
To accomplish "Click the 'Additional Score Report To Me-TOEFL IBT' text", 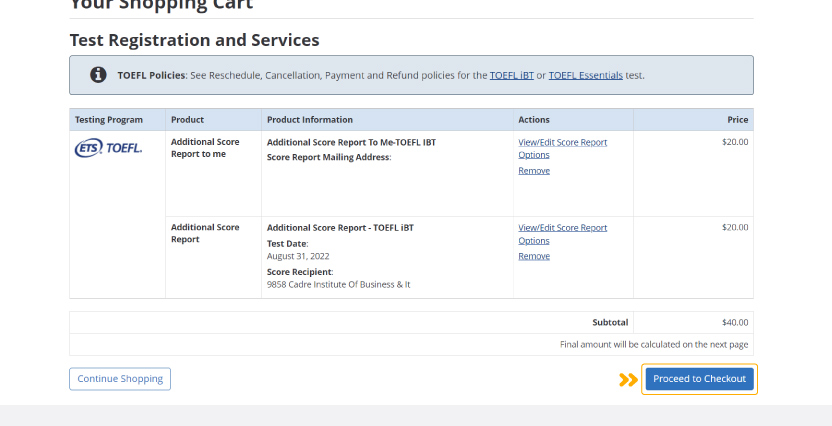I will tap(351, 142).
